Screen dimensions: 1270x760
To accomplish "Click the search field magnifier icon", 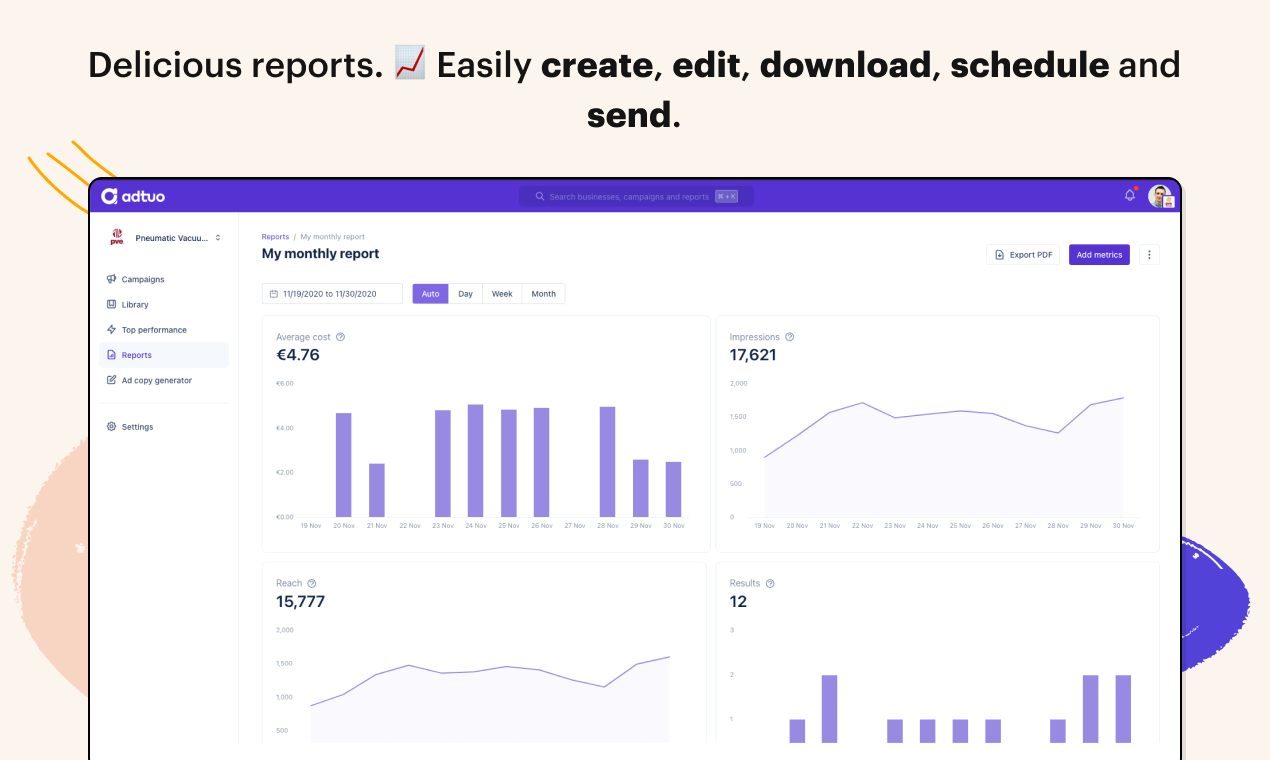I will coord(540,197).
